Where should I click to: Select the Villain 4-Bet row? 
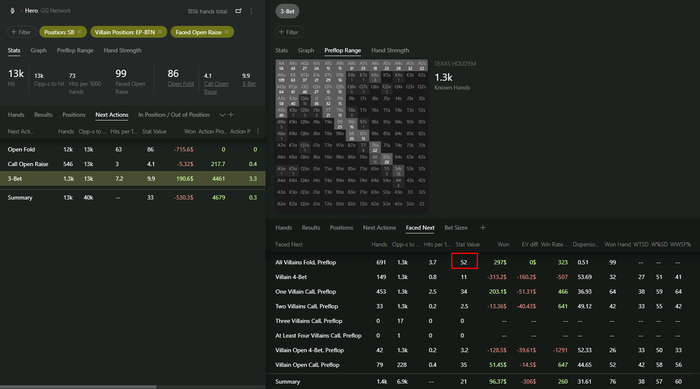(483, 277)
